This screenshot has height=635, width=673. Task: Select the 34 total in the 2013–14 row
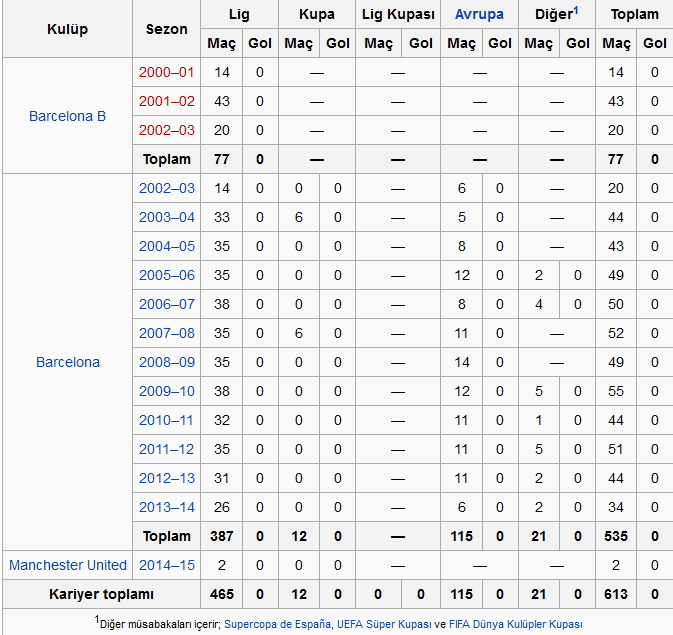click(616, 507)
